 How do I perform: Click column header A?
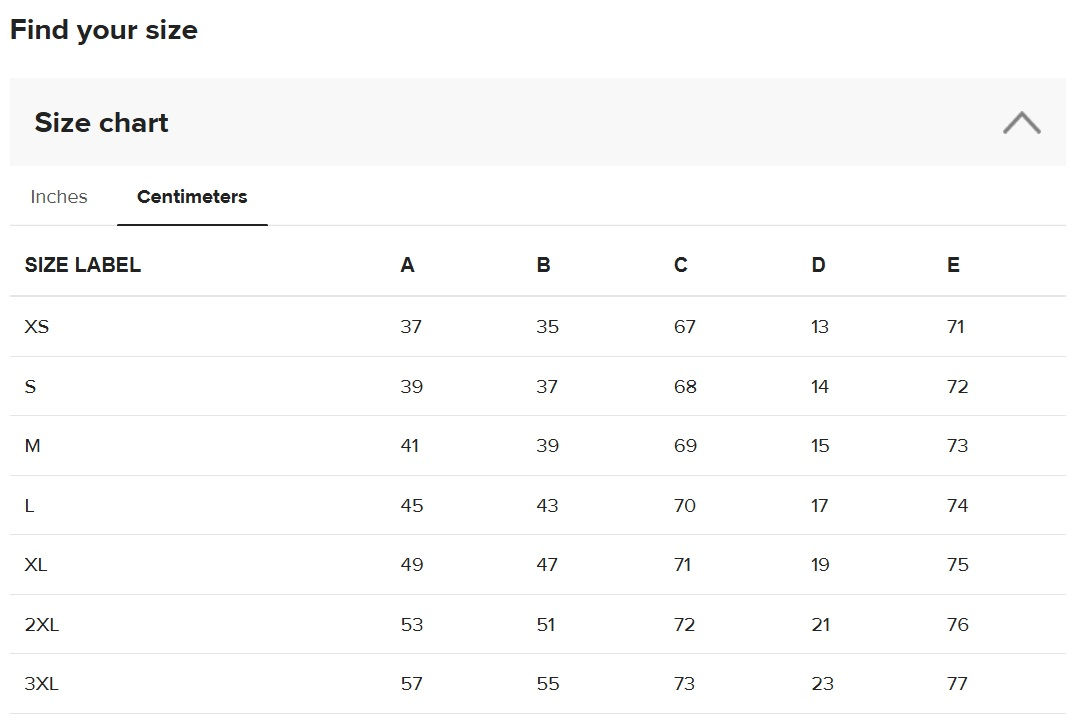(407, 265)
